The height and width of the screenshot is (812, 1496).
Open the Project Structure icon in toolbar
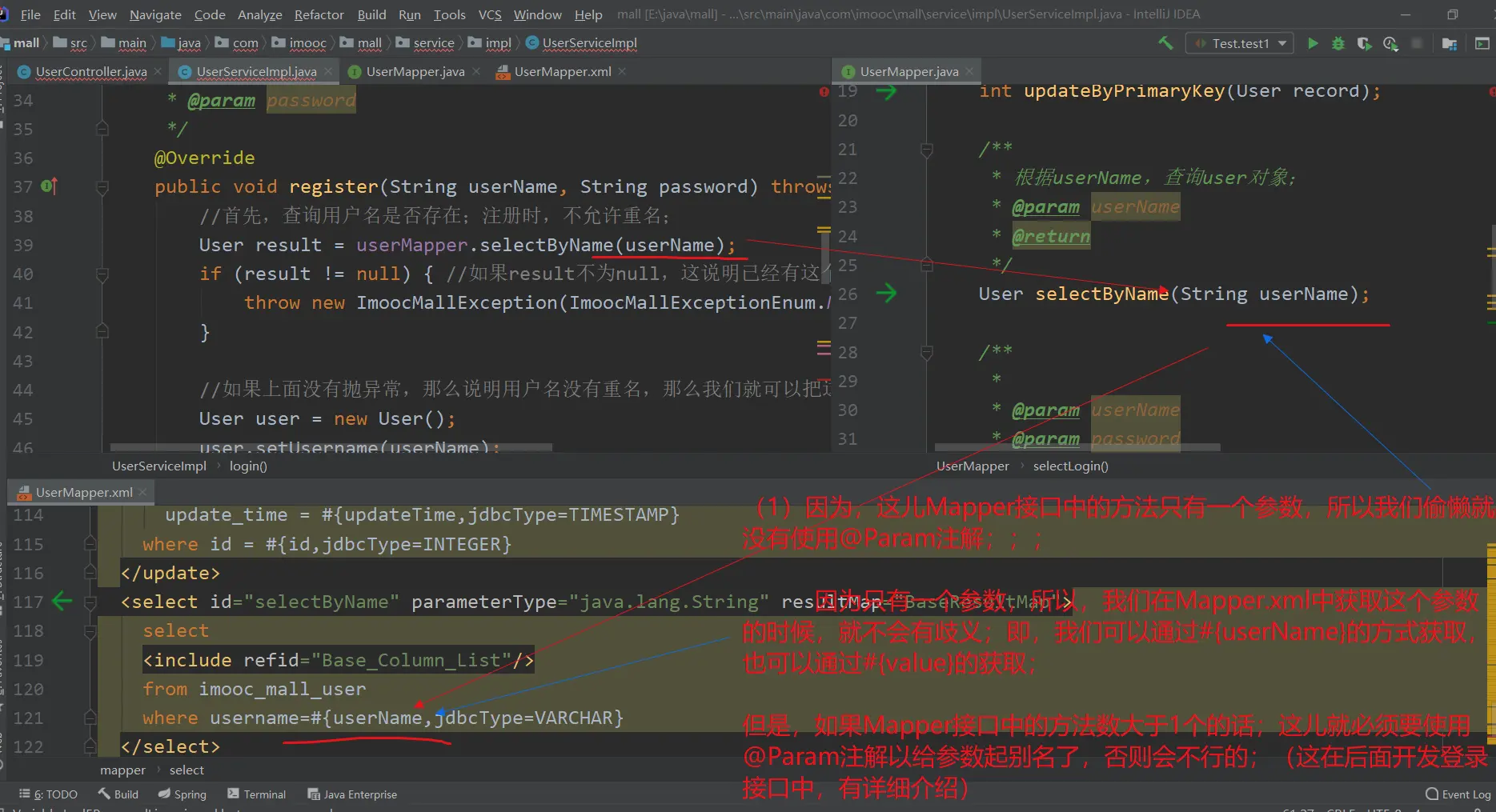(x=1449, y=43)
